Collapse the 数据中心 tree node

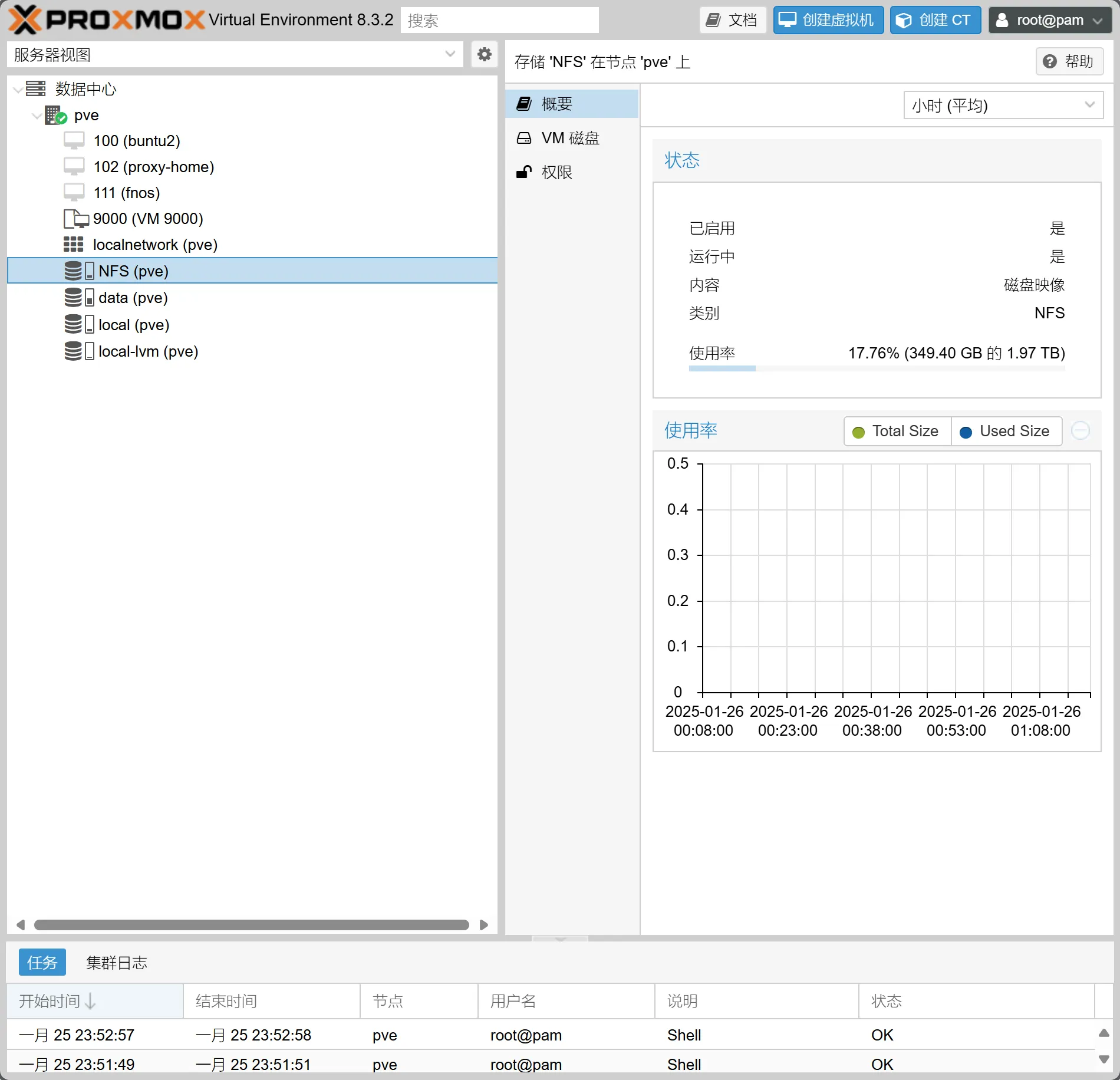click(x=18, y=90)
